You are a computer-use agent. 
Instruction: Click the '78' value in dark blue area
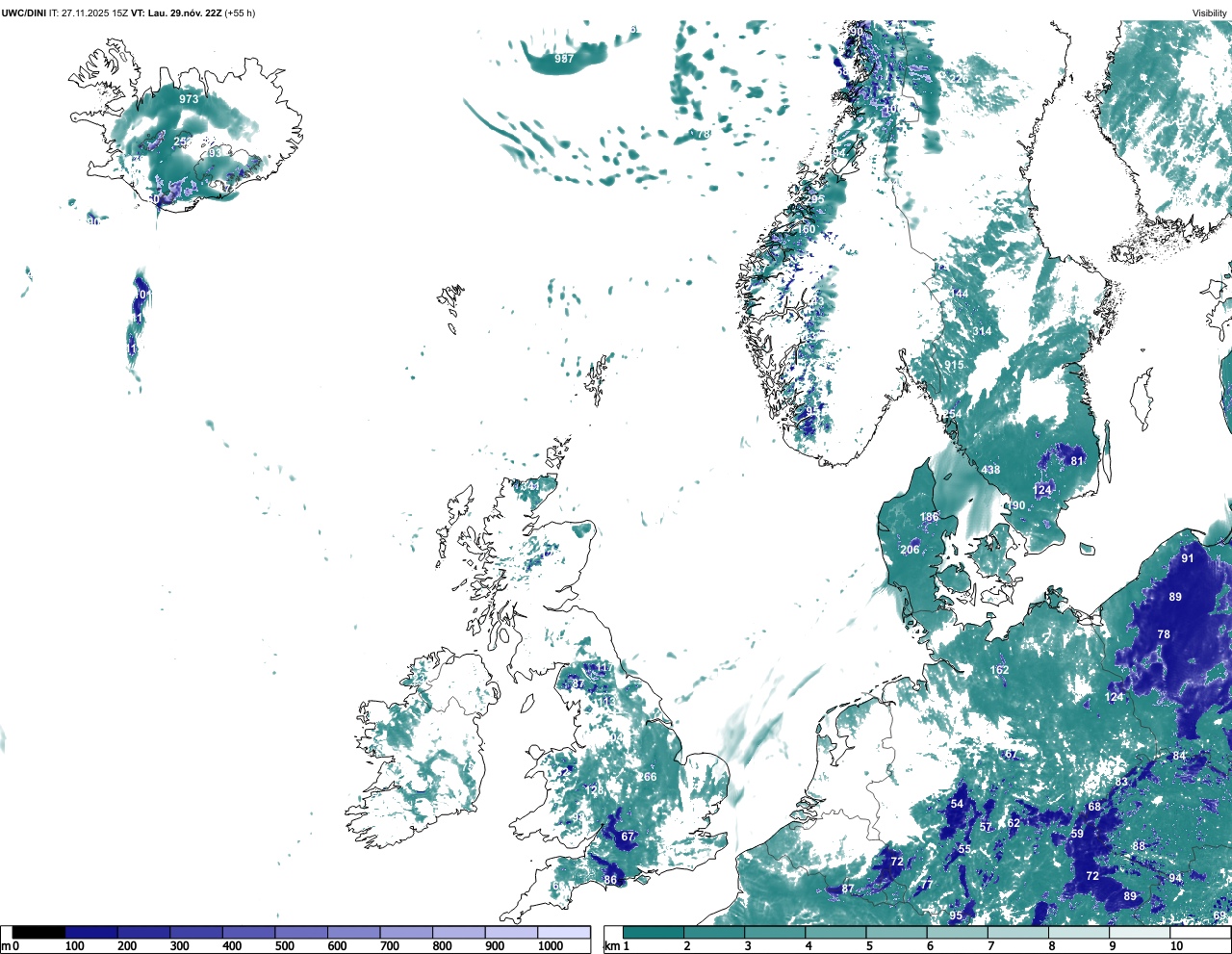click(1164, 634)
